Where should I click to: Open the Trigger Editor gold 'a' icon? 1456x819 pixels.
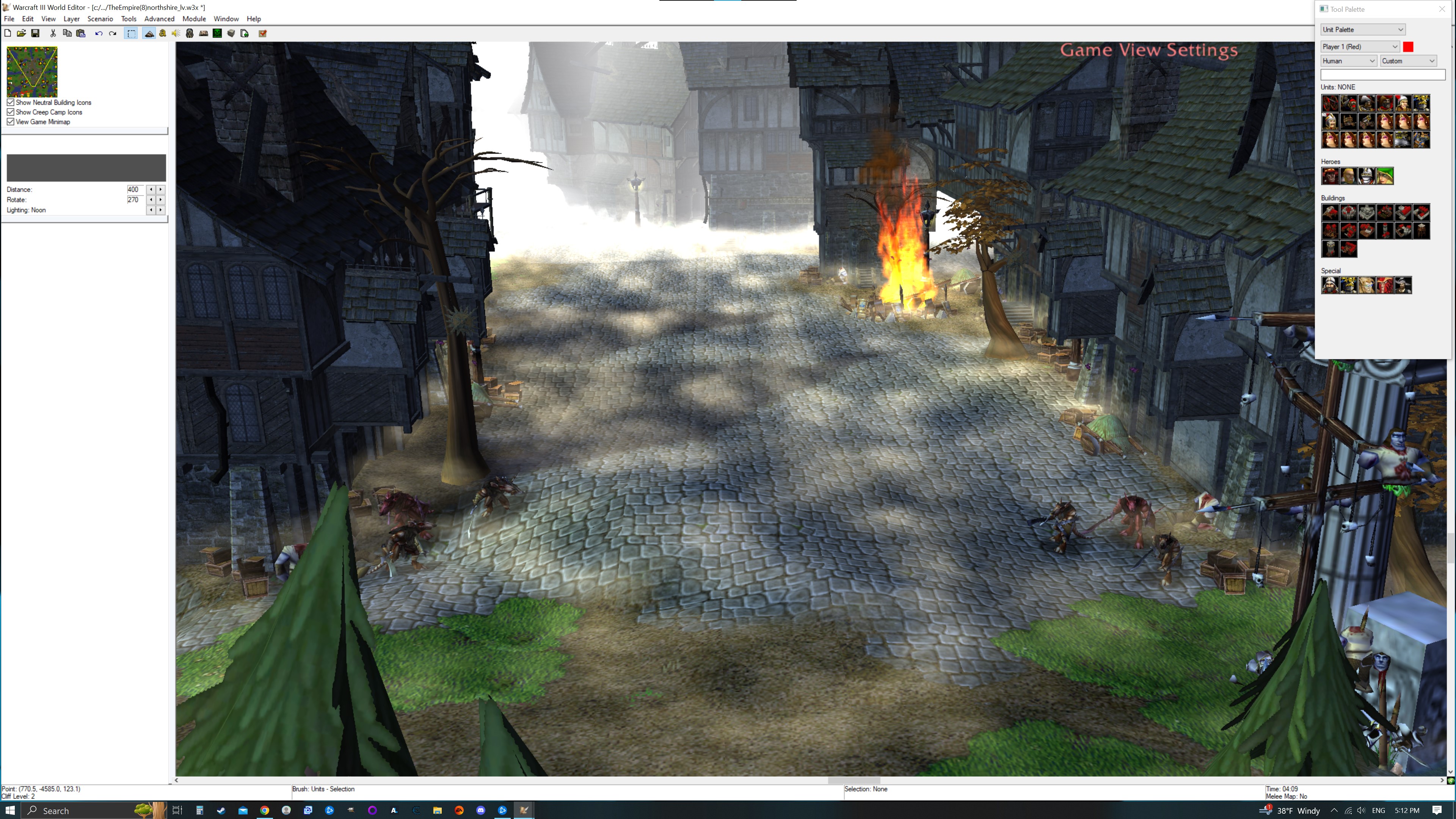click(x=163, y=33)
